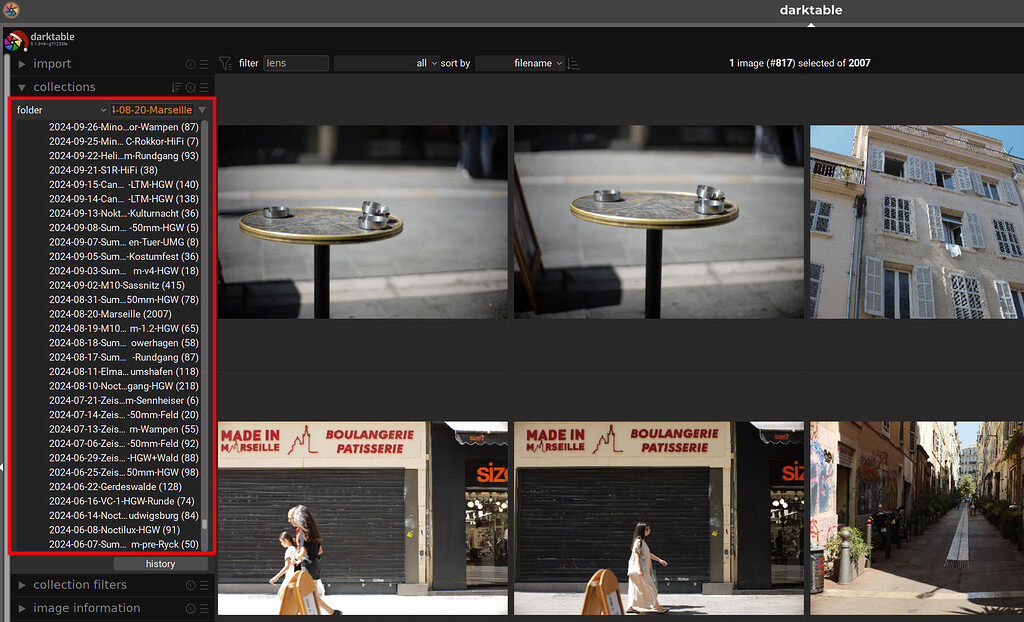This screenshot has width=1024, height=622.
Task: Click the info icon next to image information
Action: [x=190, y=608]
